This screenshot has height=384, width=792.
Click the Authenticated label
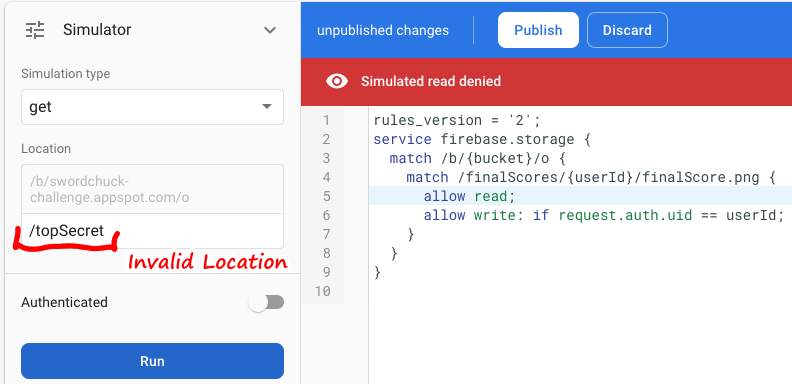pos(65,302)
